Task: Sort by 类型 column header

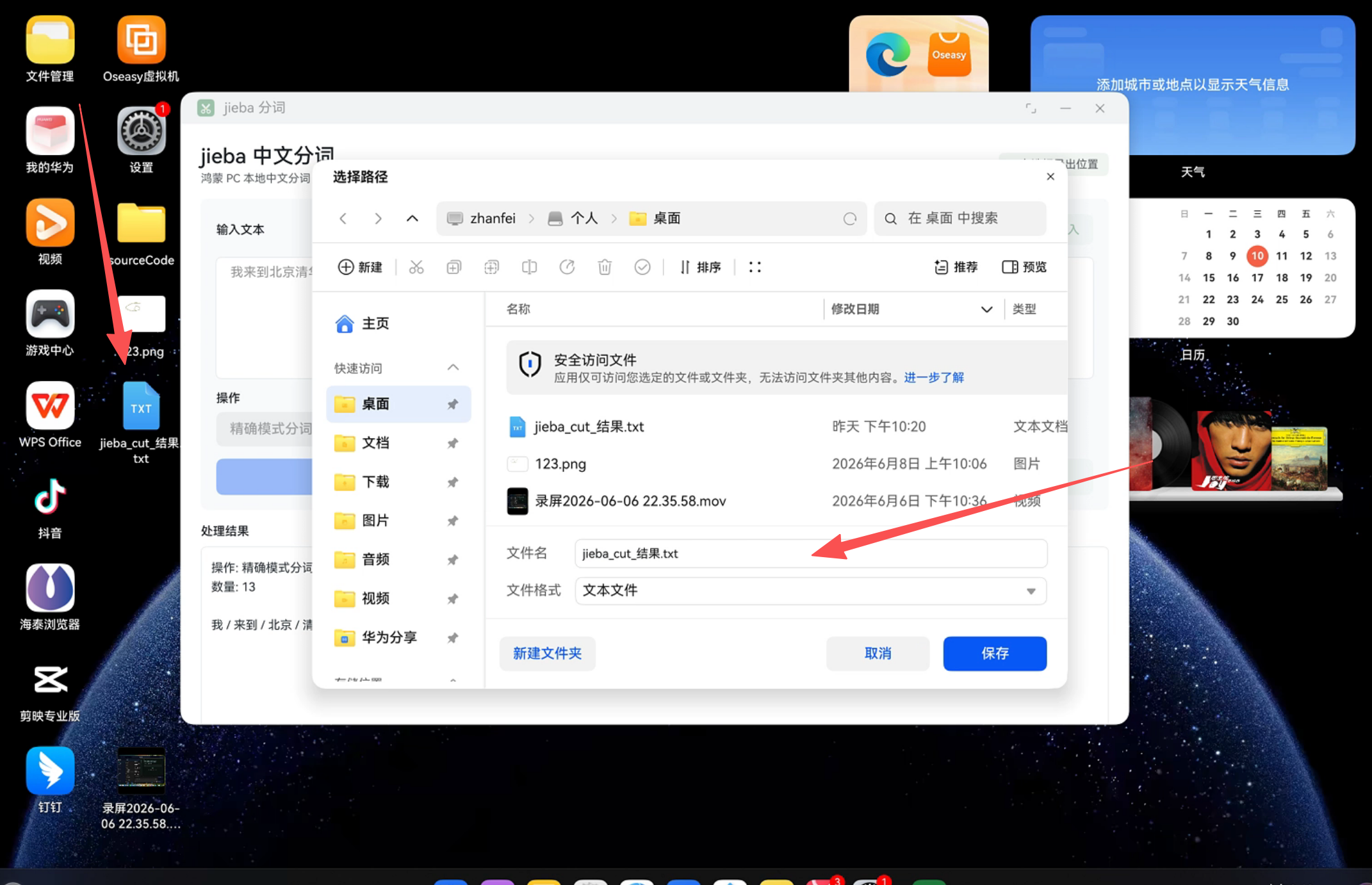Action: pos(1024,309)
